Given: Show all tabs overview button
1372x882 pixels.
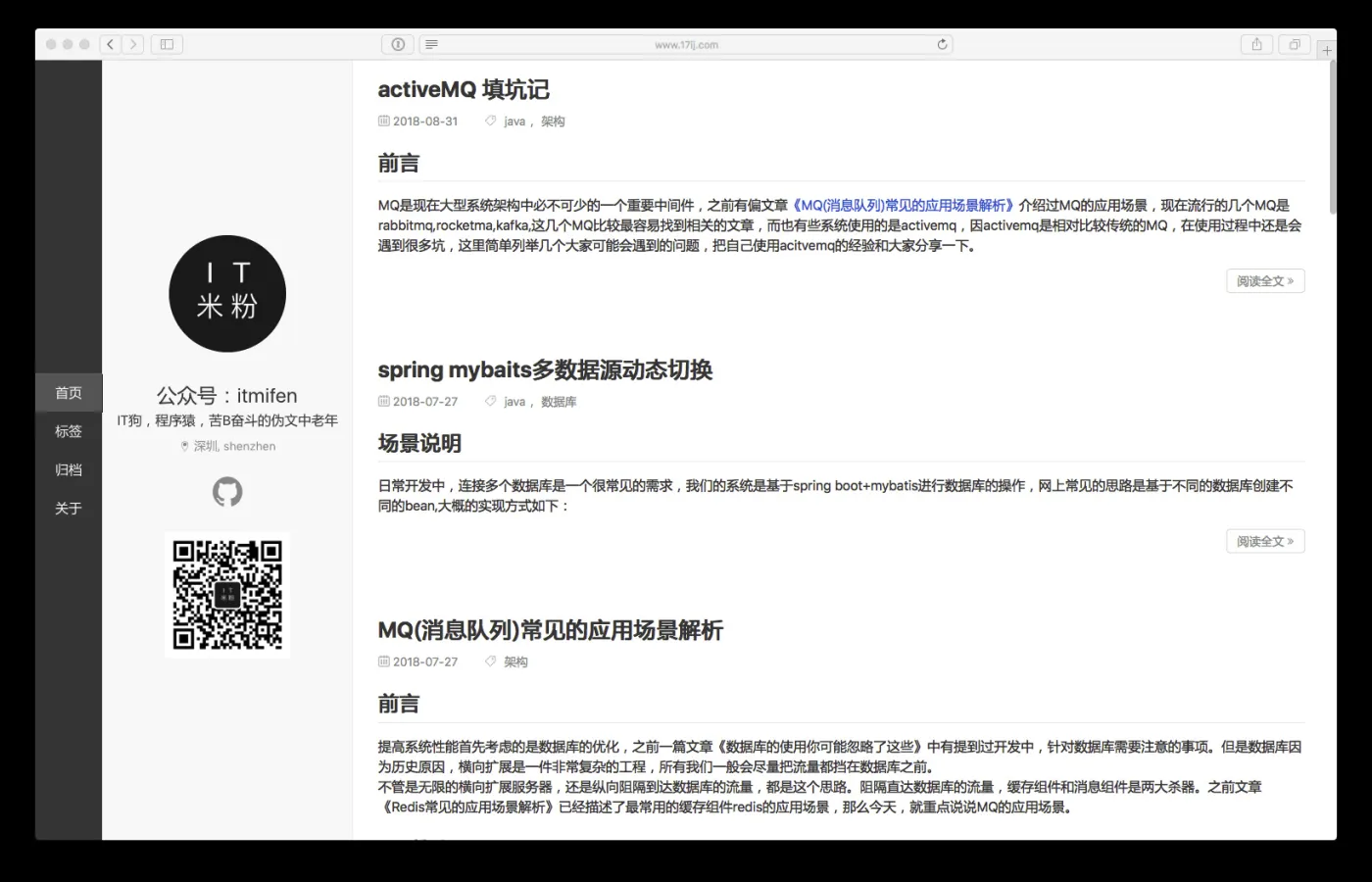Looking at the screenshot, I should pyautogui.click(x=1295, y=44).
